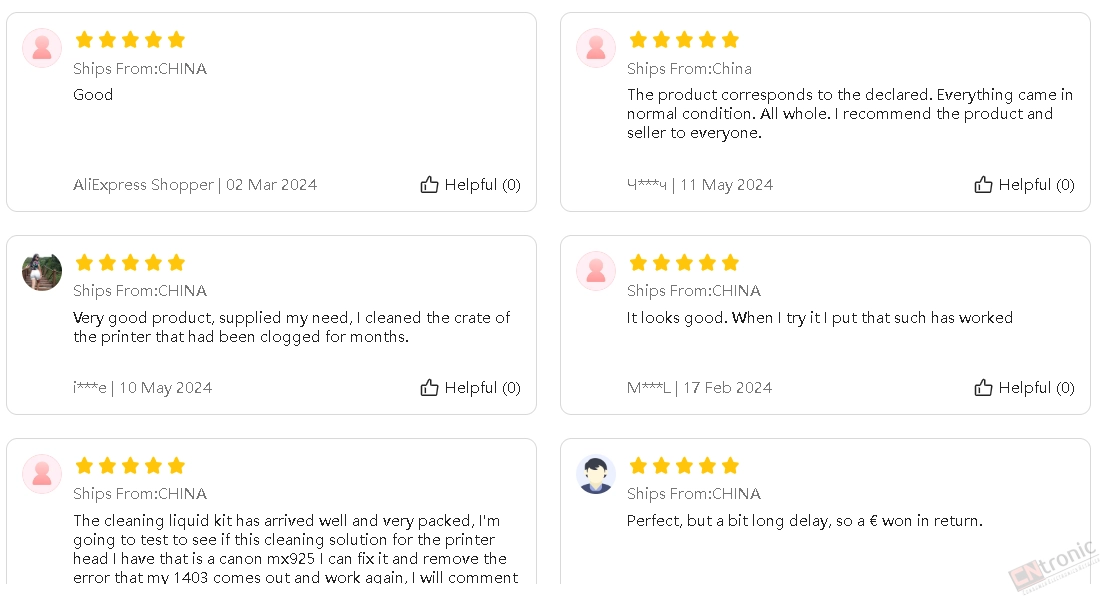The width and height of the screenshot is (1103, 599).
Task: Open the AliExpress Shopper default avatar
Action: [x=42, y=48]
